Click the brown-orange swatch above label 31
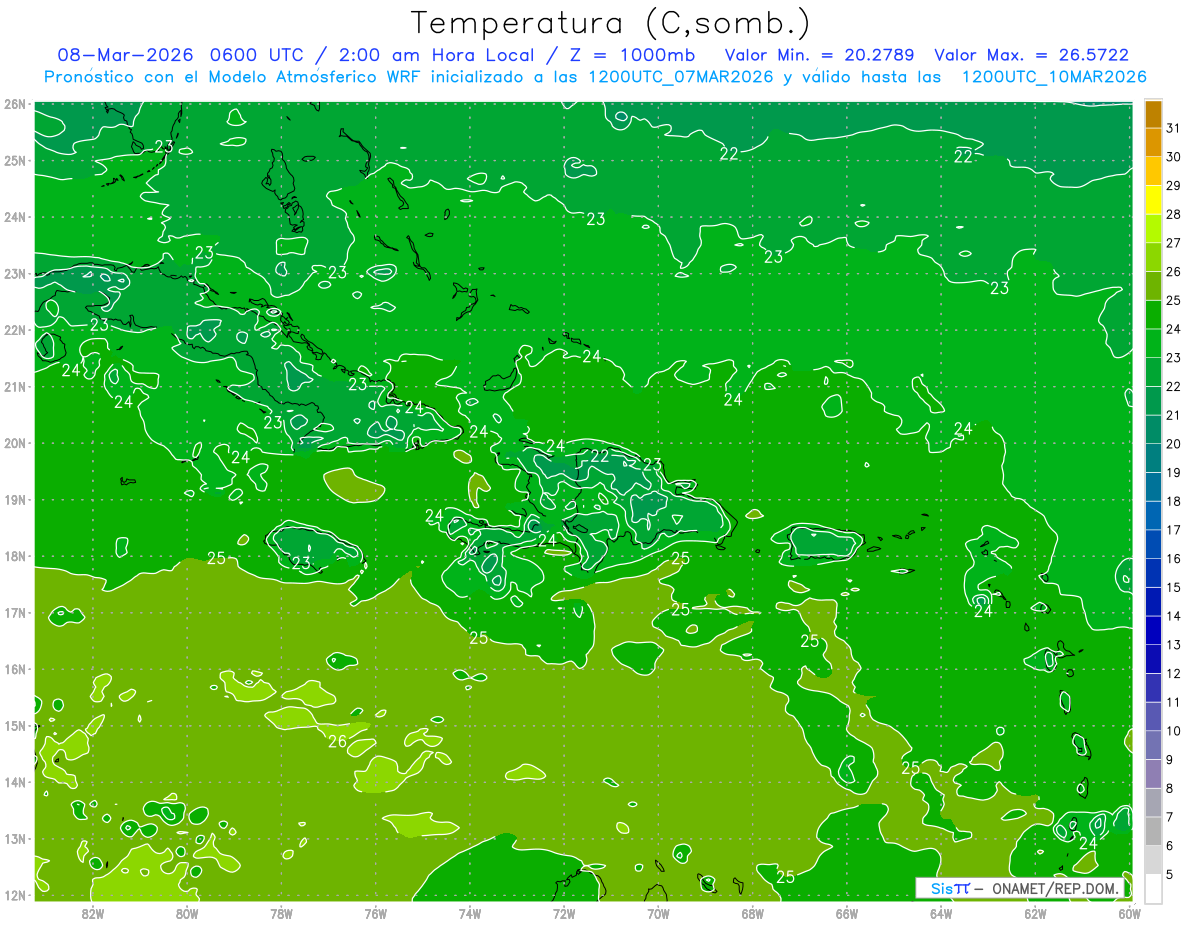1200x927 pixels. point(1152,114)
